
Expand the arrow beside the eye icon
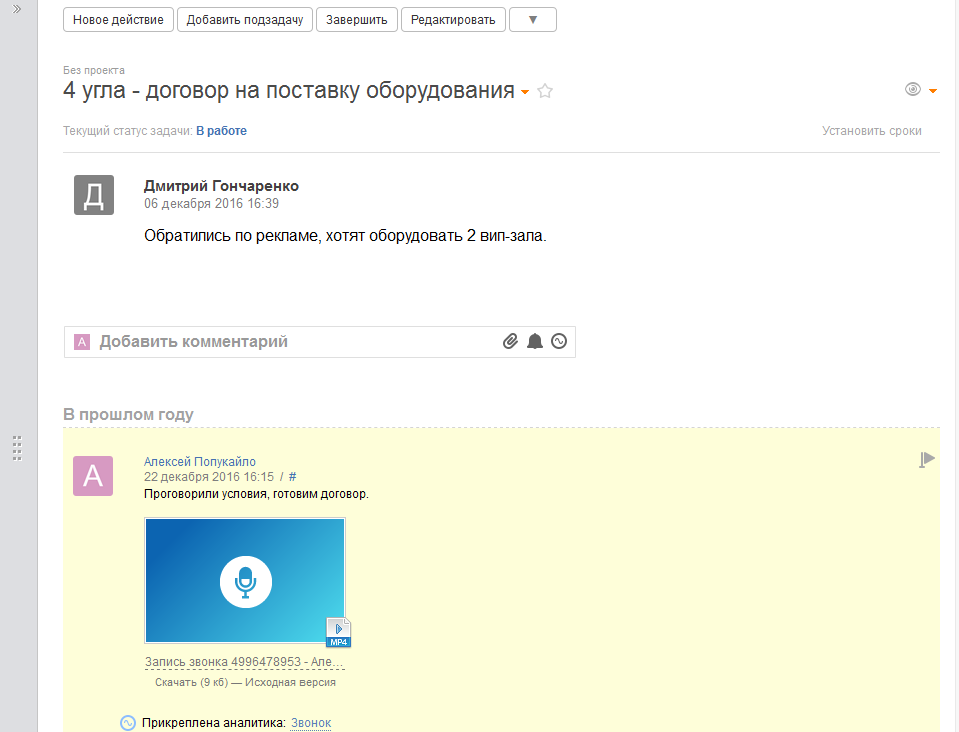[933, 89]
